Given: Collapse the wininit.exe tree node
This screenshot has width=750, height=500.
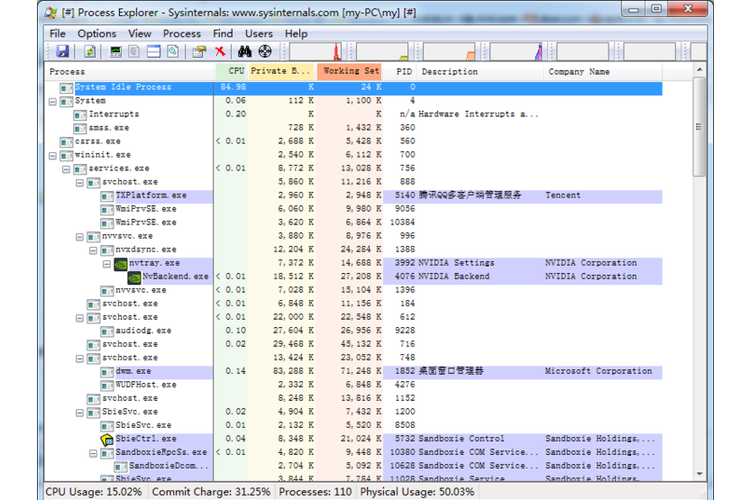Looking at the screenshot, I should [x=53, y=156].
